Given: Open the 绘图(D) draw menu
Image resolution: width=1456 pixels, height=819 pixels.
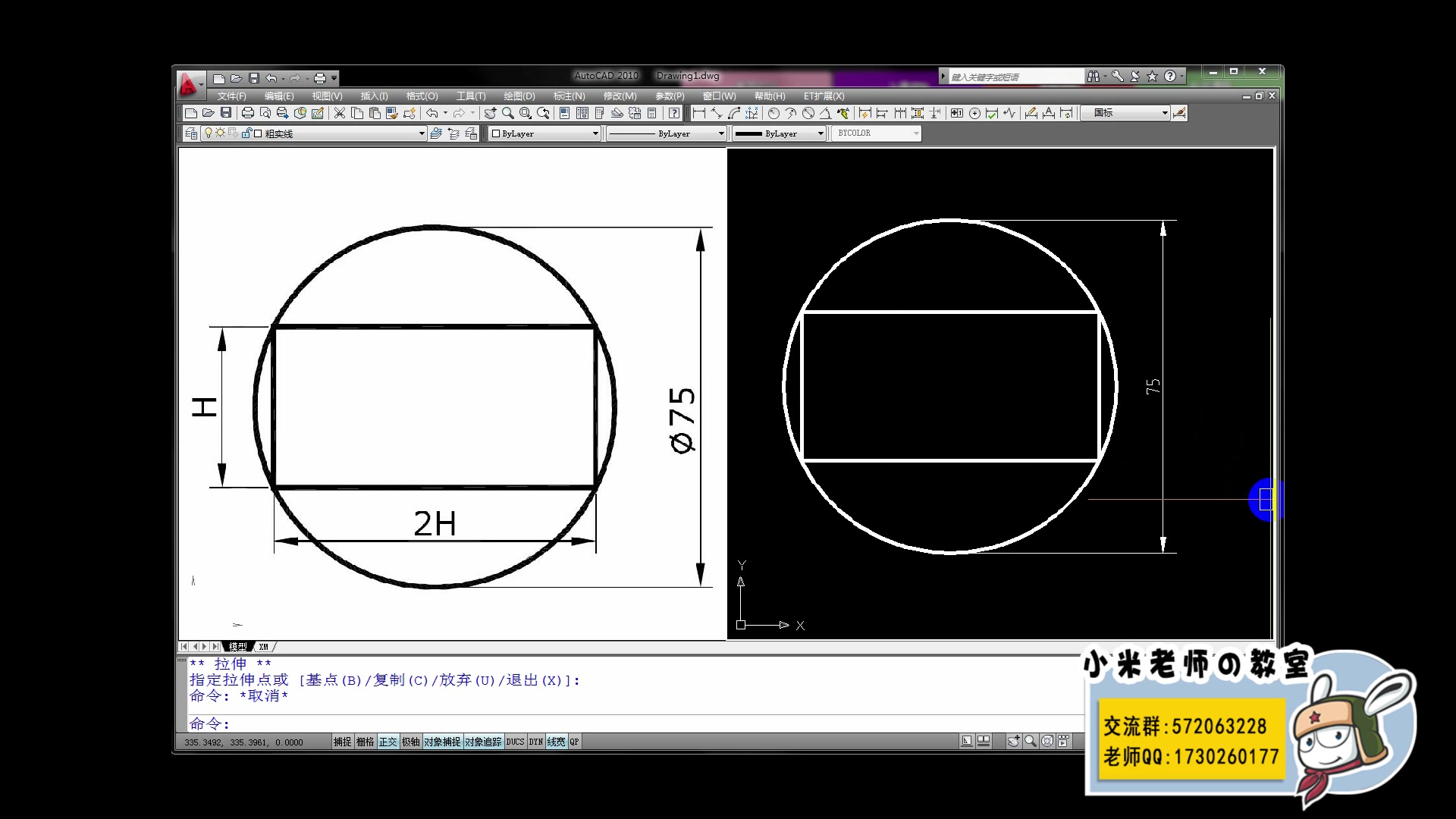Looking at the screenshot, I should point(519,96).
